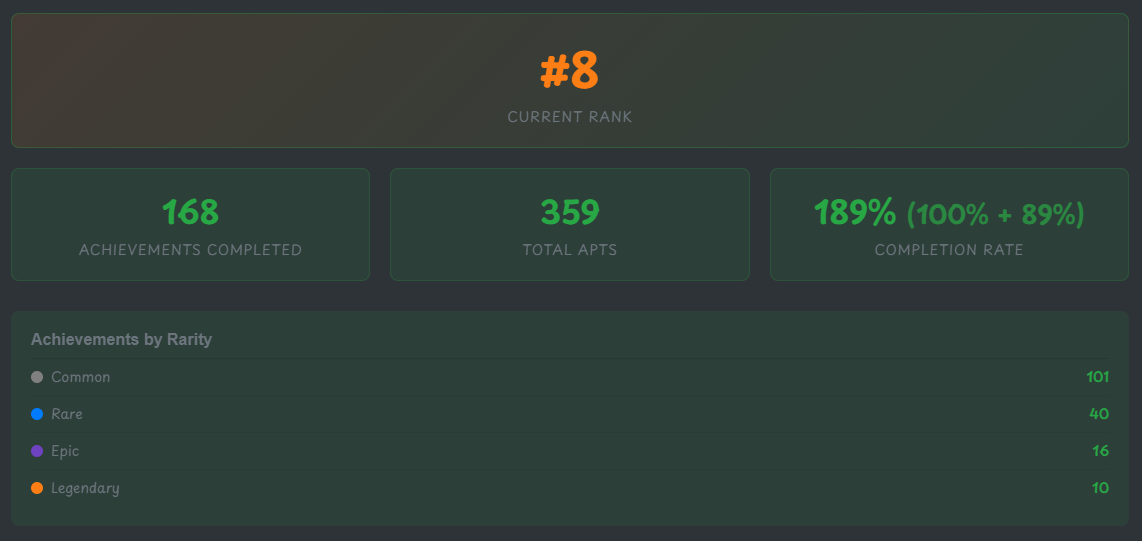Screen dimensions: 1142x541
Task: Click the gray Common rarity dot
Action: [37, 377]
